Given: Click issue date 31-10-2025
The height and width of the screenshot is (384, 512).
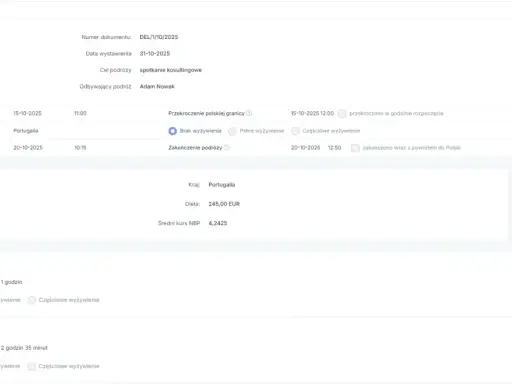Looking at the screenshot, I should tap(155, 53).
